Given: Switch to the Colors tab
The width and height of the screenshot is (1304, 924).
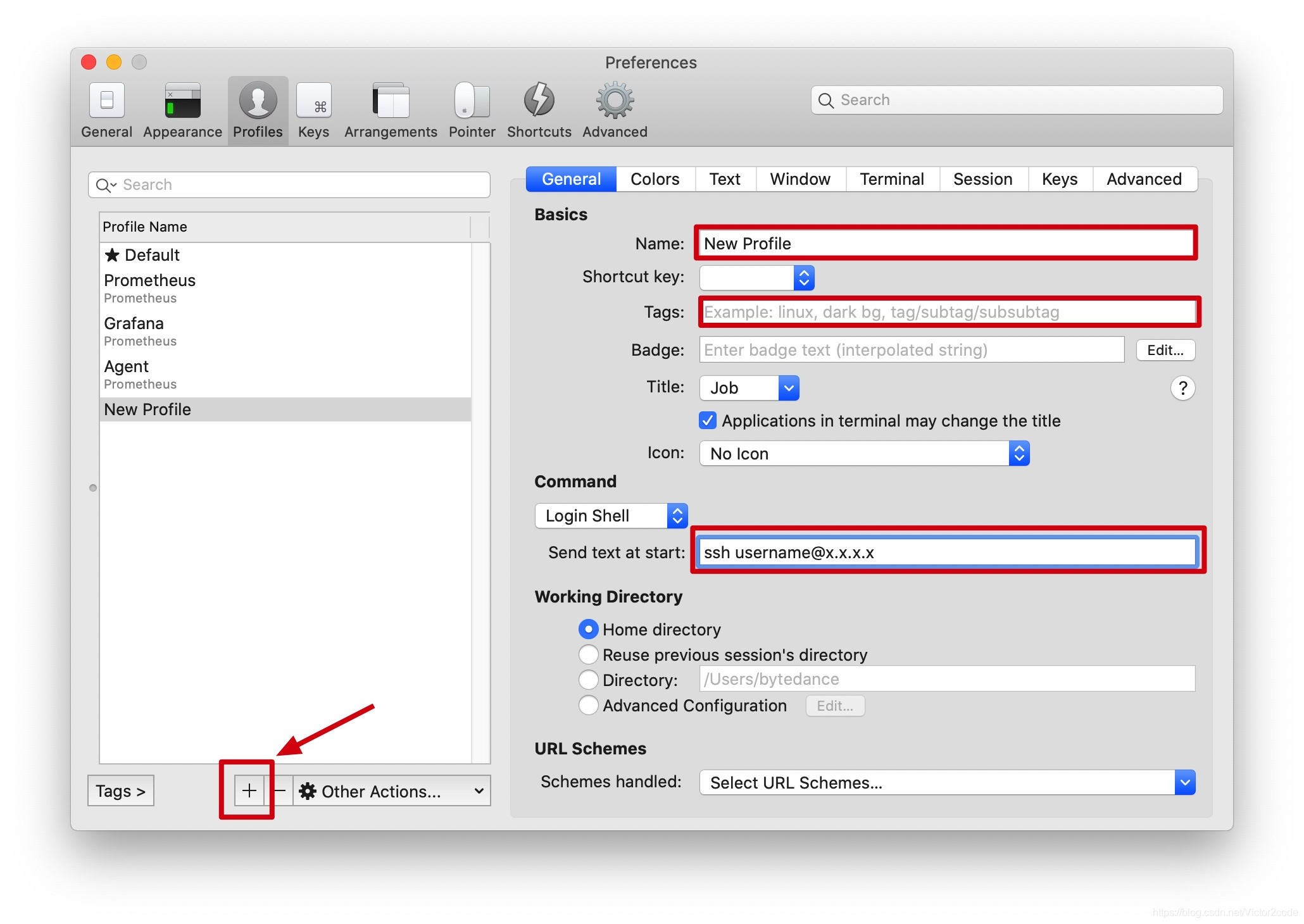Looking at the screenshot, I should click(x=655, y=179).
